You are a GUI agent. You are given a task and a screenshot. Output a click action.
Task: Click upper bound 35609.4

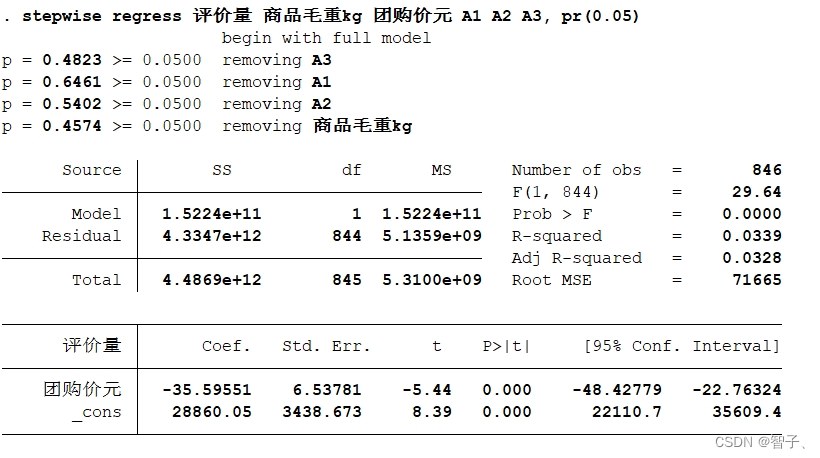click(x=747, y=411)
